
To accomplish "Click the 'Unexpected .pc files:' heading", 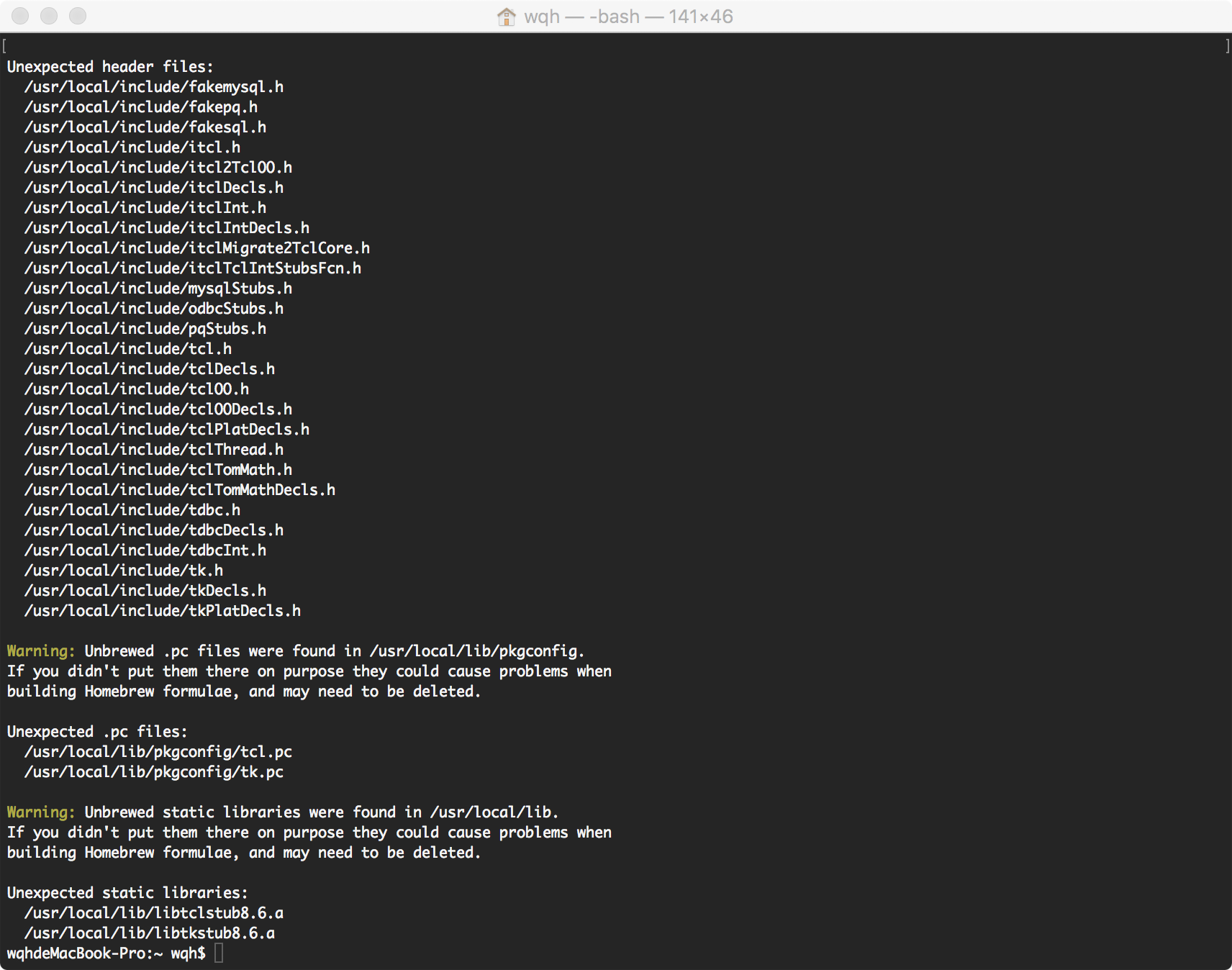I will (x=97, y=732).
